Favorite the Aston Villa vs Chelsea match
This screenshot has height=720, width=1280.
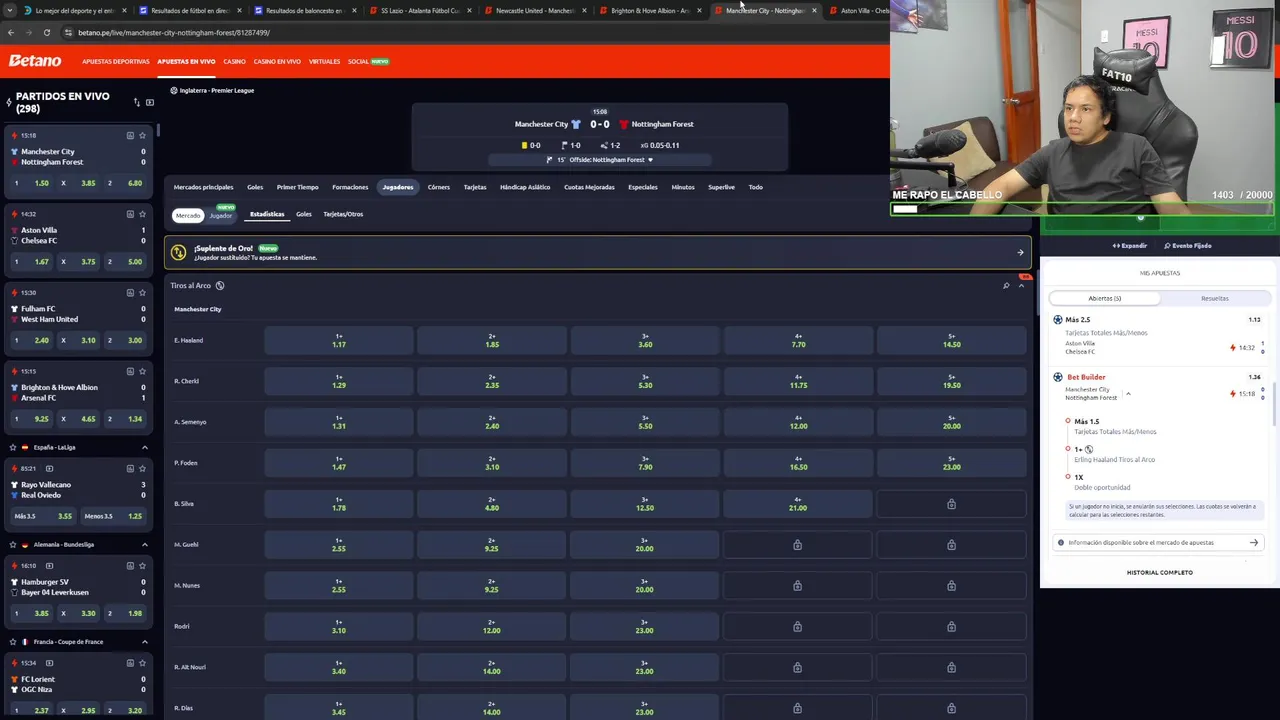(143, 214)
